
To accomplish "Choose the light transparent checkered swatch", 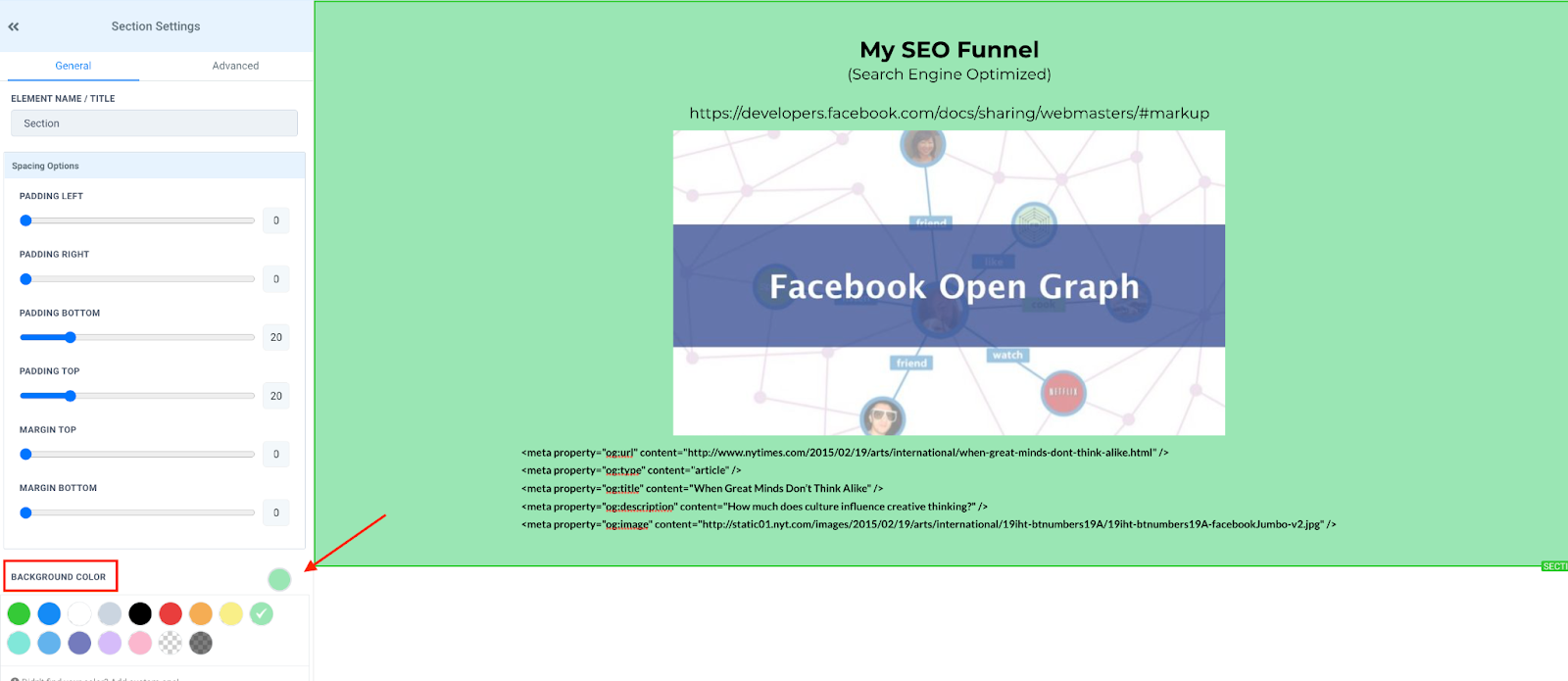I will click(171, 643).
